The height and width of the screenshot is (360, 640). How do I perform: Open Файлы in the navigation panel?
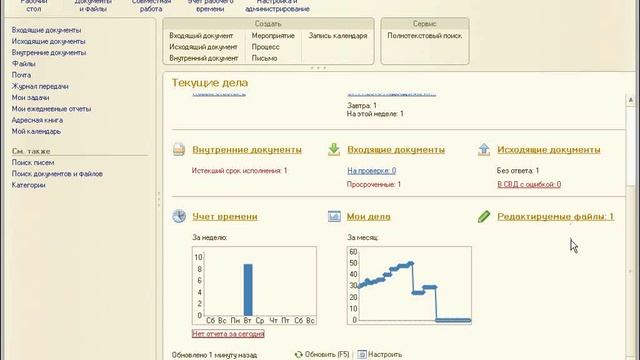(23, 64)
